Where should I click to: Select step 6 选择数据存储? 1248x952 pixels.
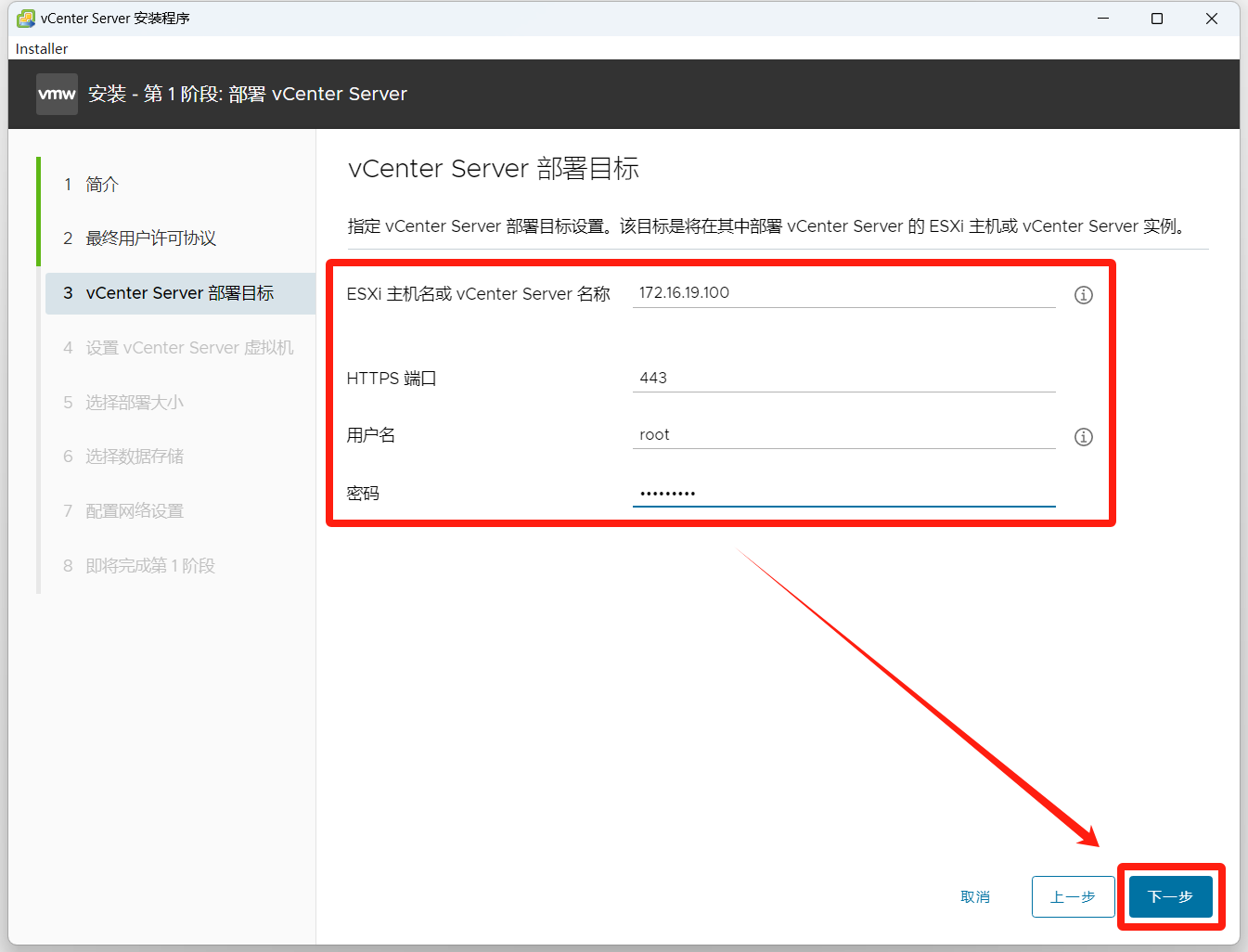tap(135, 457)
